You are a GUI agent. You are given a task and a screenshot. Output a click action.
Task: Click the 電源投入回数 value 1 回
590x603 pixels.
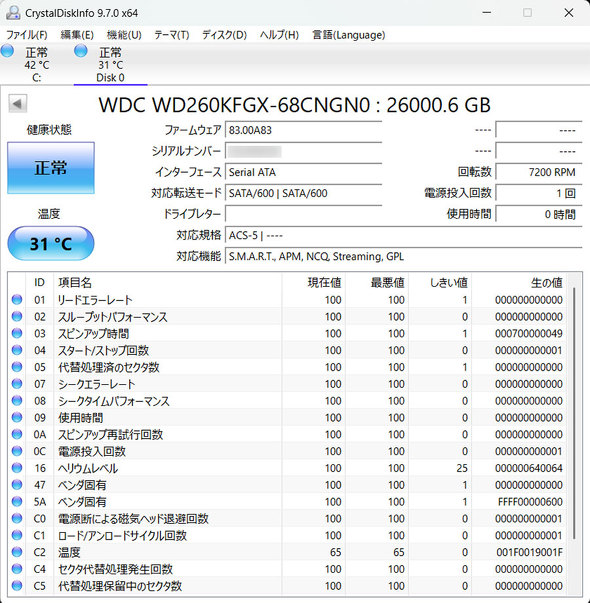539,193
